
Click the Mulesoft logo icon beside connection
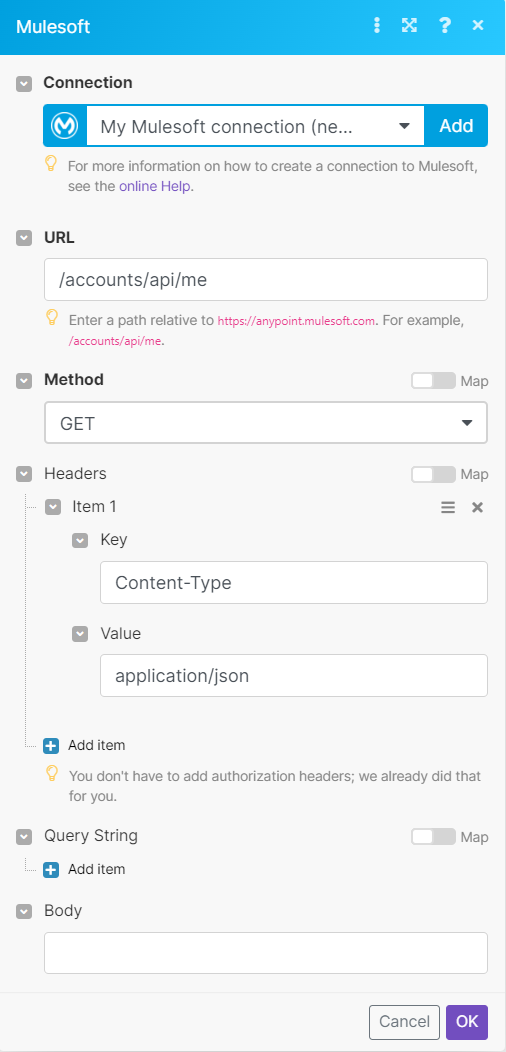(x=65, y=125)
